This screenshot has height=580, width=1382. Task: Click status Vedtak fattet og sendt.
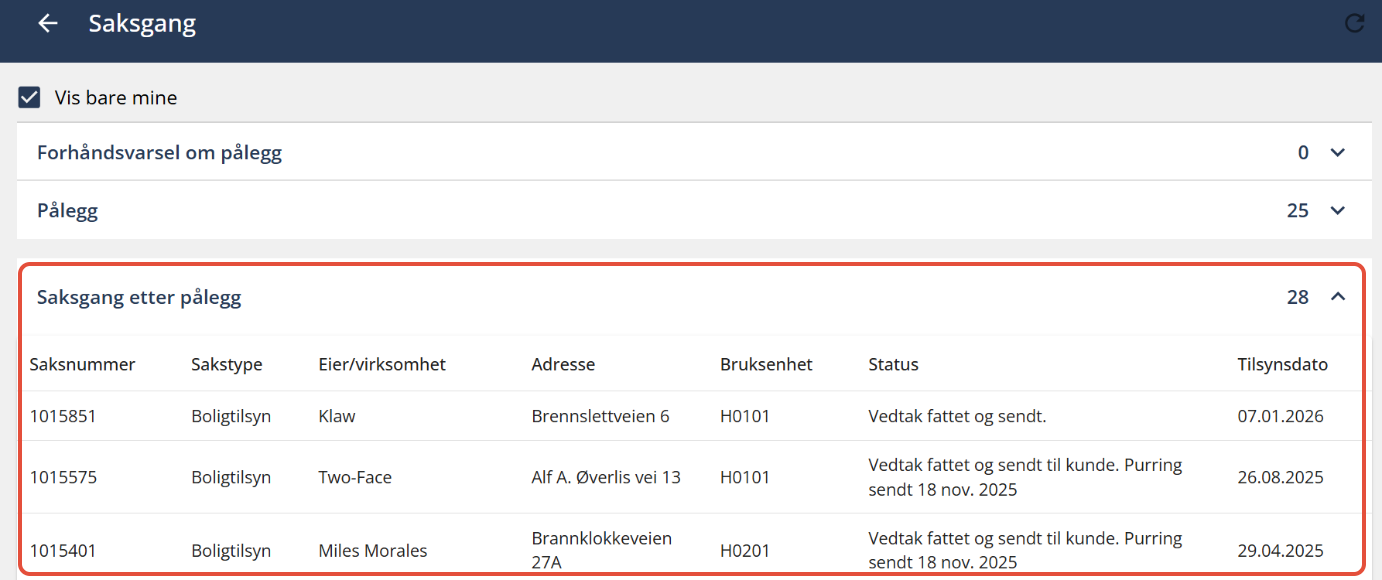click(x=957, y=416)
